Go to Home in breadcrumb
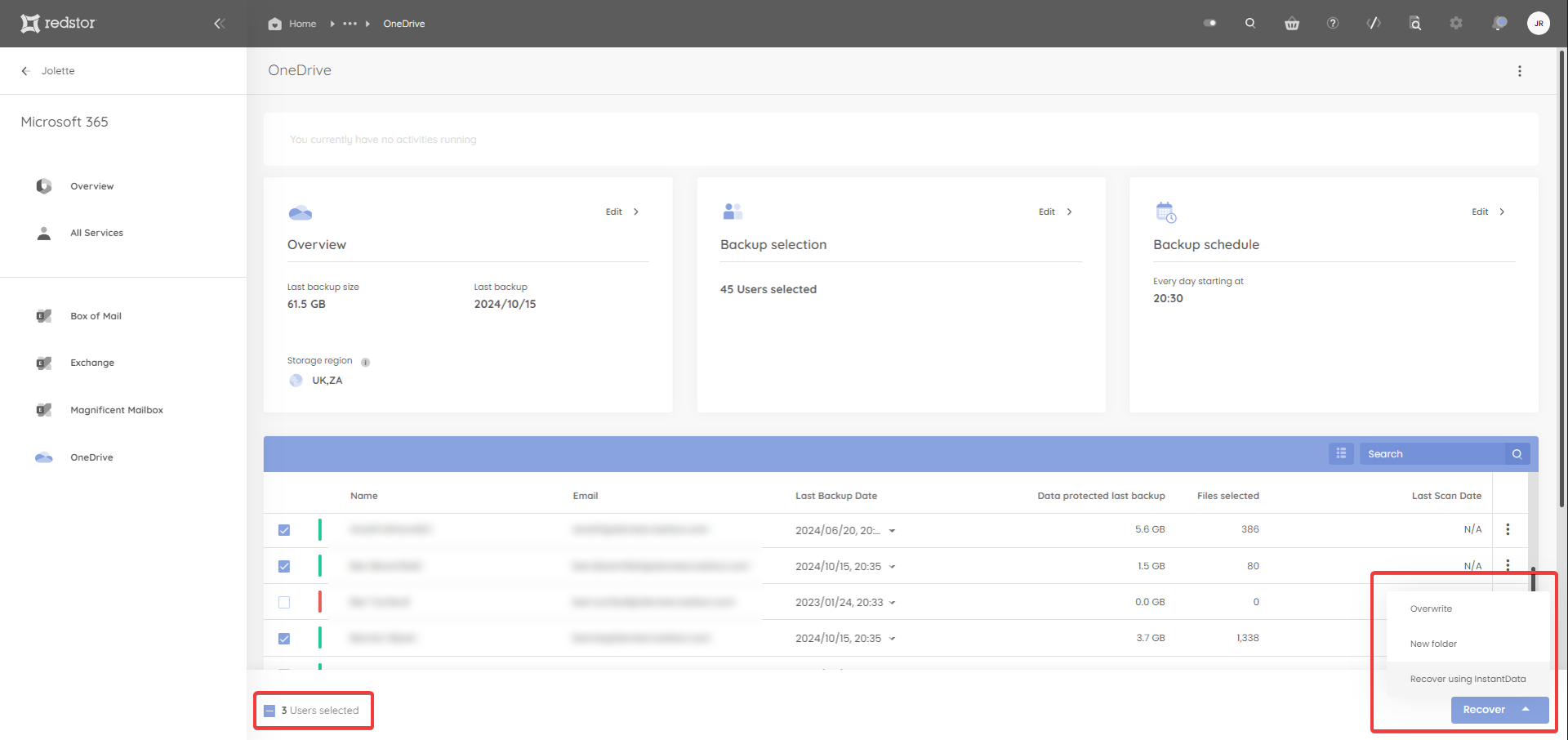This screenshot has width=1568, height=740. (x=292, y=24)
